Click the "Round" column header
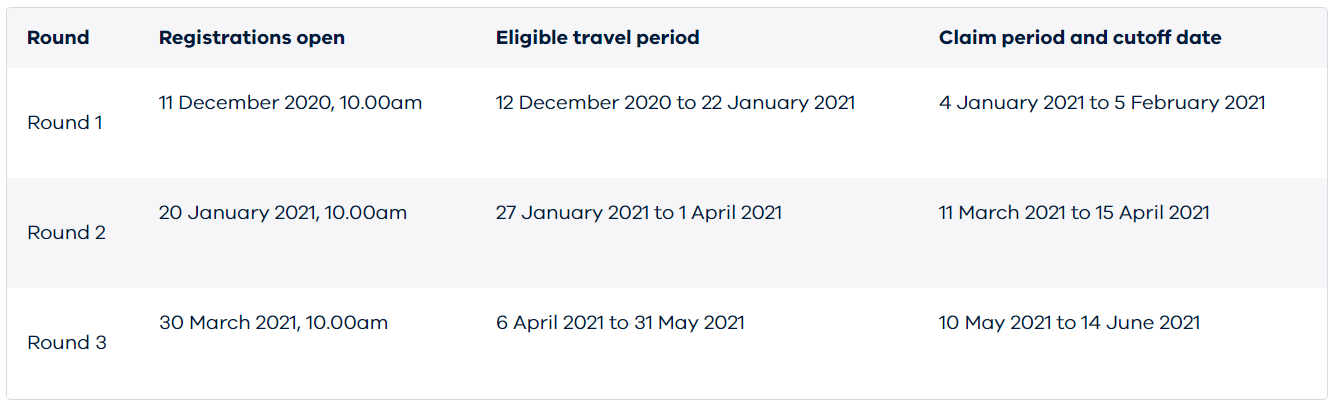Screen dimensions: 1335x406 [58, 38]
